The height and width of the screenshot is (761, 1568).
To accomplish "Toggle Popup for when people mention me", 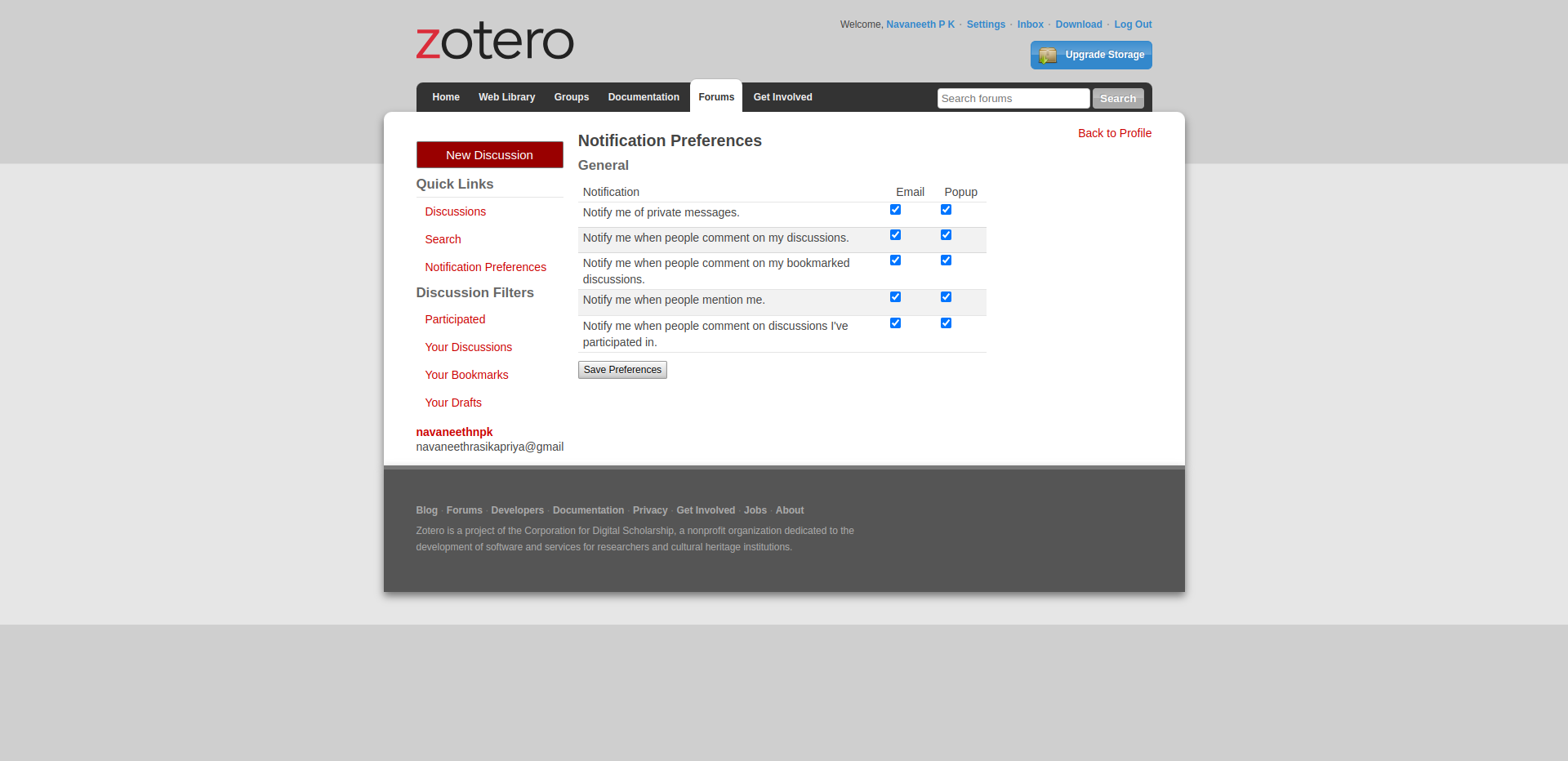I will [947, 297].
